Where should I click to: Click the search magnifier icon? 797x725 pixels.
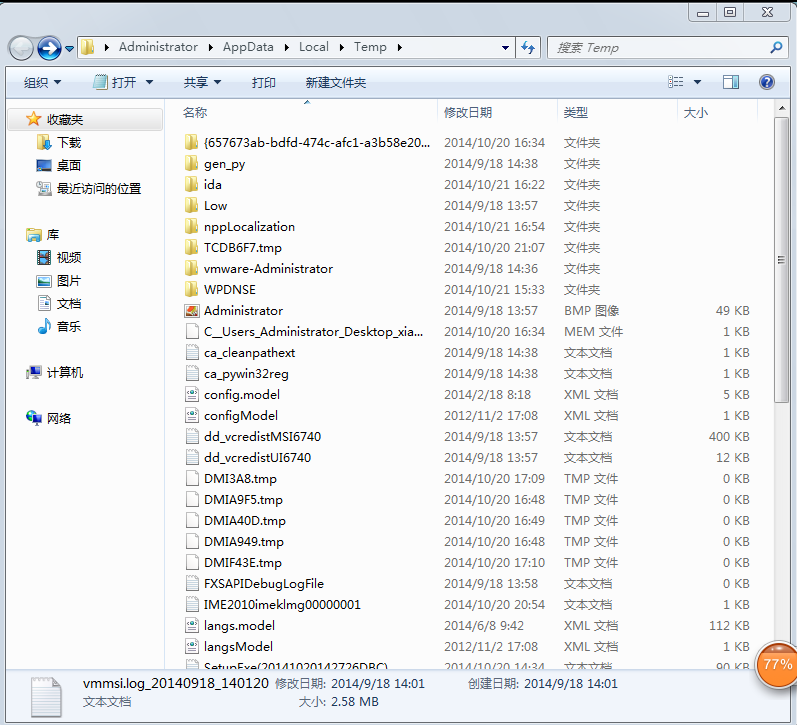pos(776,48)
